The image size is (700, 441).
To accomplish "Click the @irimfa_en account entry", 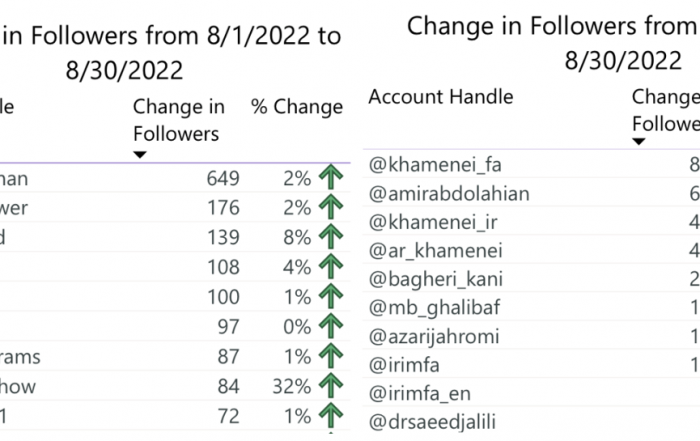I will (x=420, y=394).
